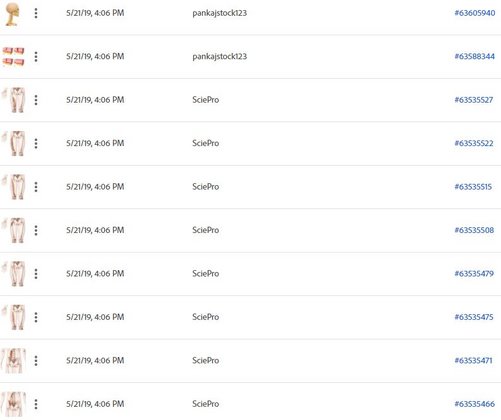Click the skull thumbnail in the first row
The width and height of the screenshot is (501, 420).
click(13, 14)
